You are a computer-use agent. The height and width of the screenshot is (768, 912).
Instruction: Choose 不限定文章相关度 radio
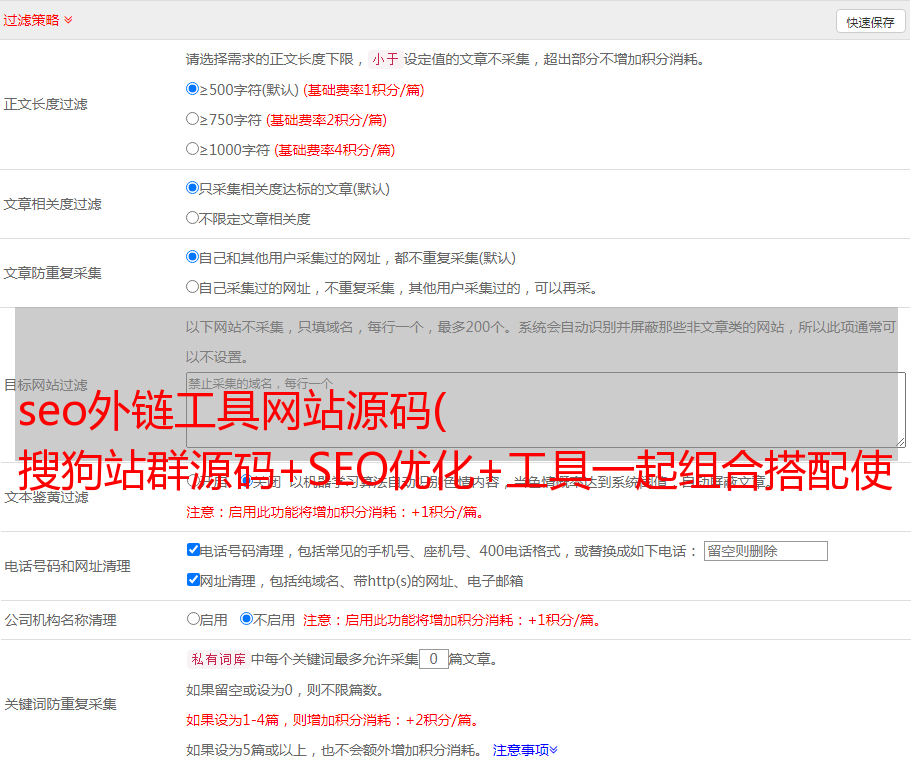[192, 218]
